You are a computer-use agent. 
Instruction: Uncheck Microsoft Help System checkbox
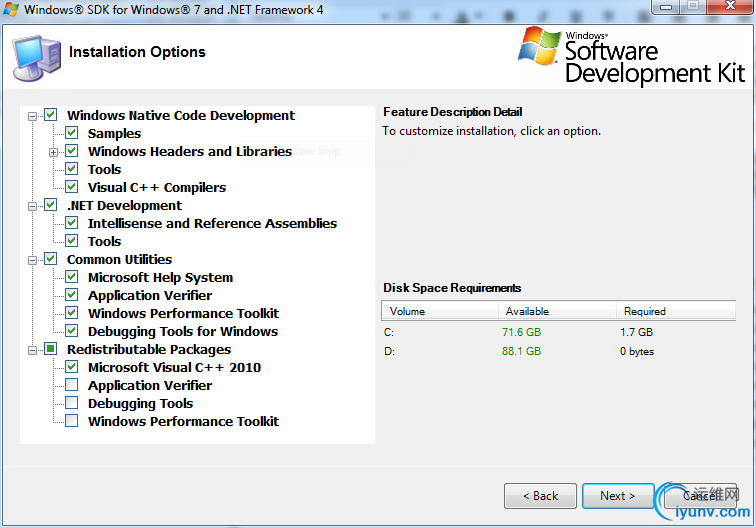point(71,277)
